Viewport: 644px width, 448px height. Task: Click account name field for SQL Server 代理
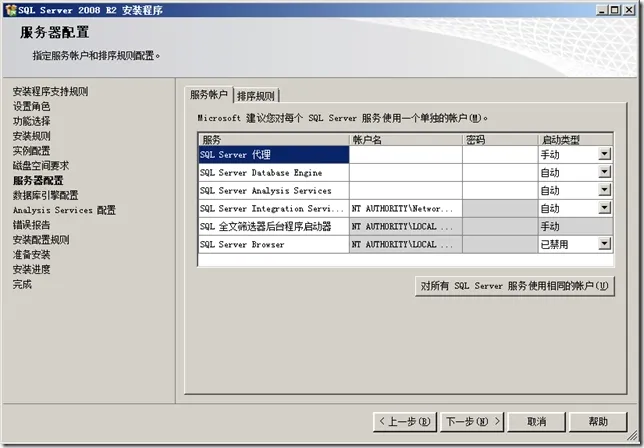[x=406, y=155]
